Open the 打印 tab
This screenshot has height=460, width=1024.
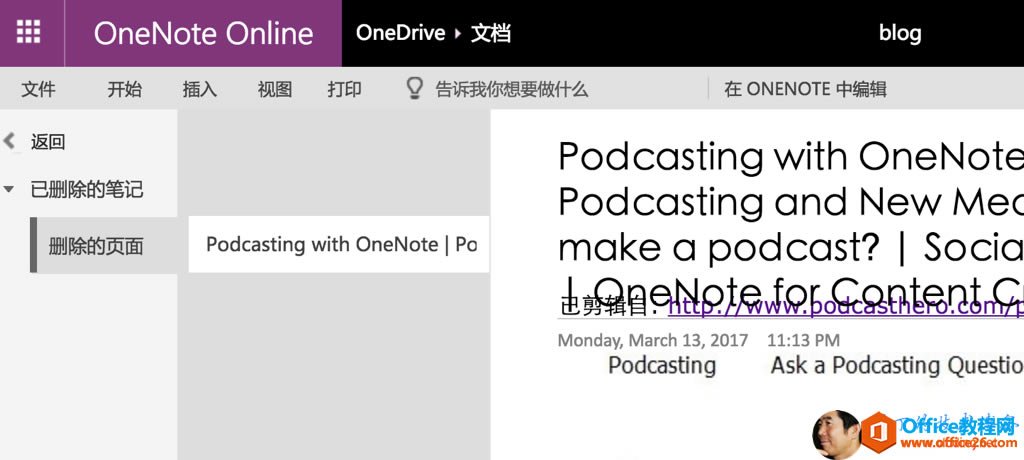click(344, 89)
